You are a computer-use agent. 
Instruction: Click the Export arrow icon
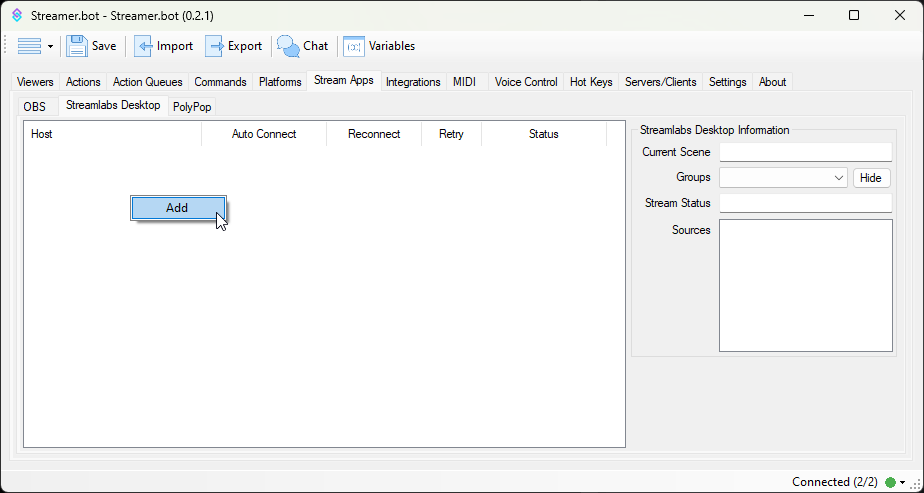point(214,46)
